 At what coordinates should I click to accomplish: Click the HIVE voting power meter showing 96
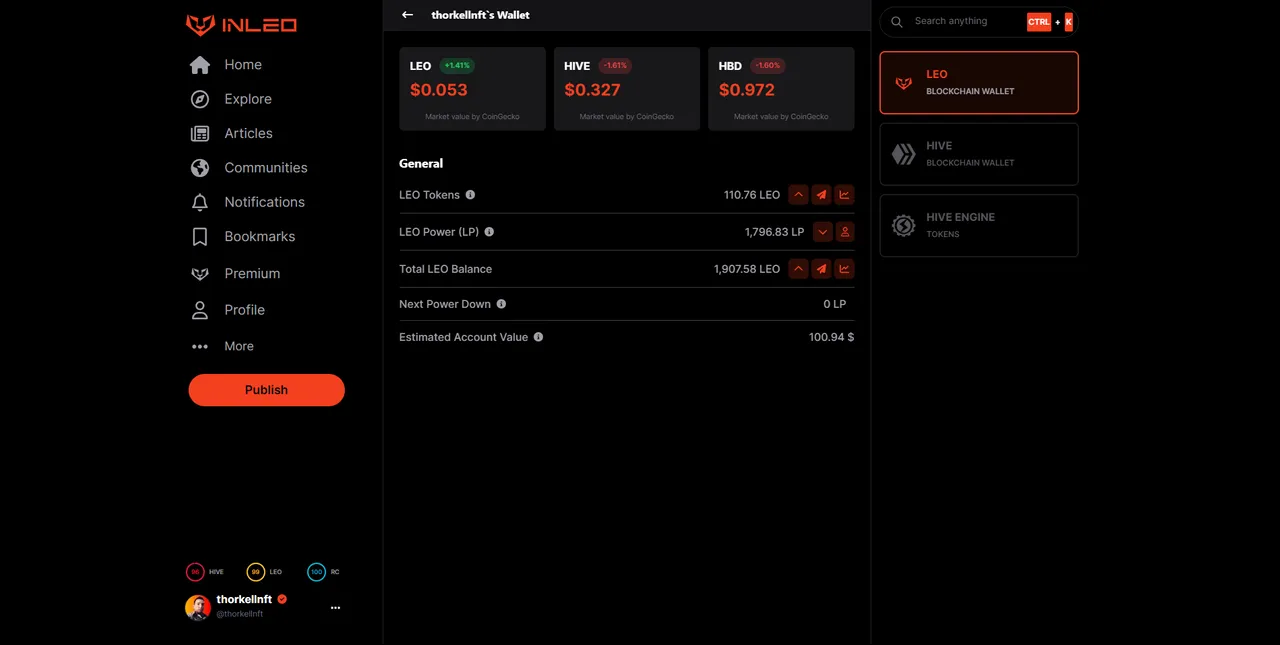(195, 572)
